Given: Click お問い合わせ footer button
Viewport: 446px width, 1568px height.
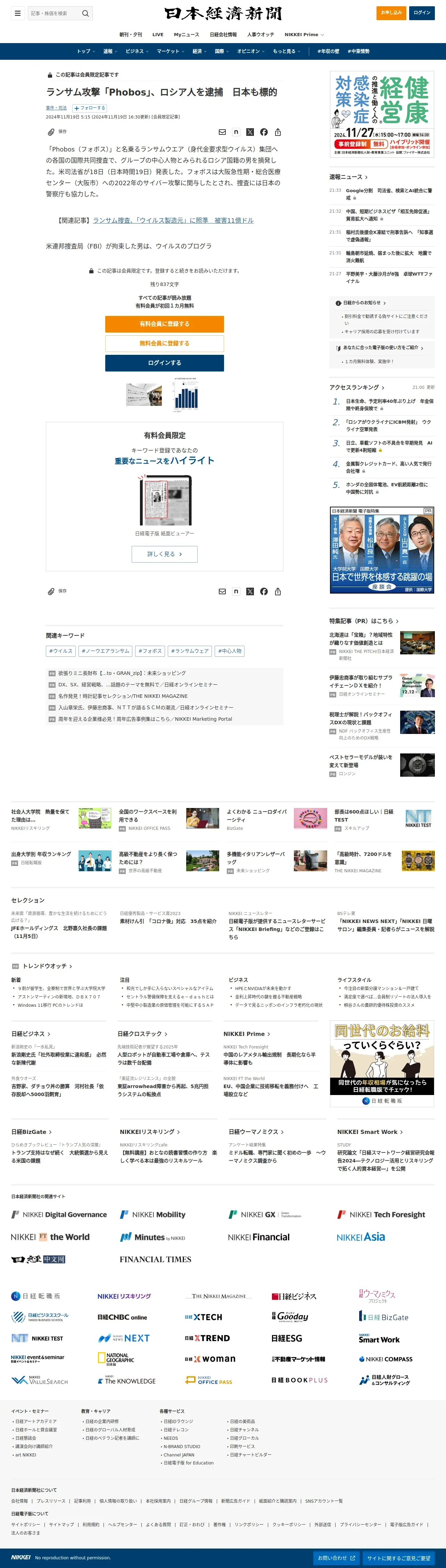Looking at the screenshot, I should [x=336, y=1558].
